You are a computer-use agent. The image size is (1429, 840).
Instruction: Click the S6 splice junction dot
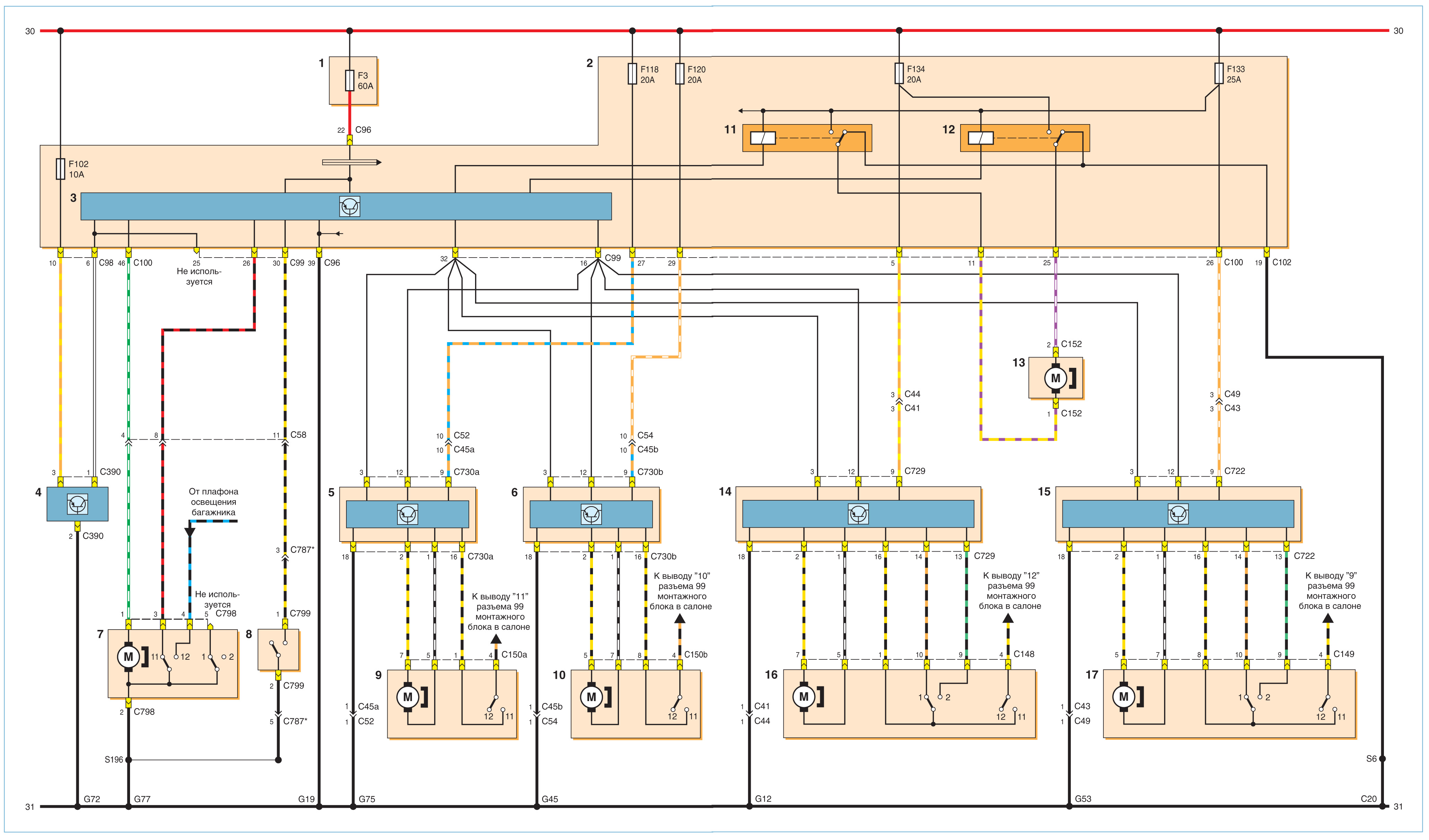pyautogui.click(x=1383, y=759)
